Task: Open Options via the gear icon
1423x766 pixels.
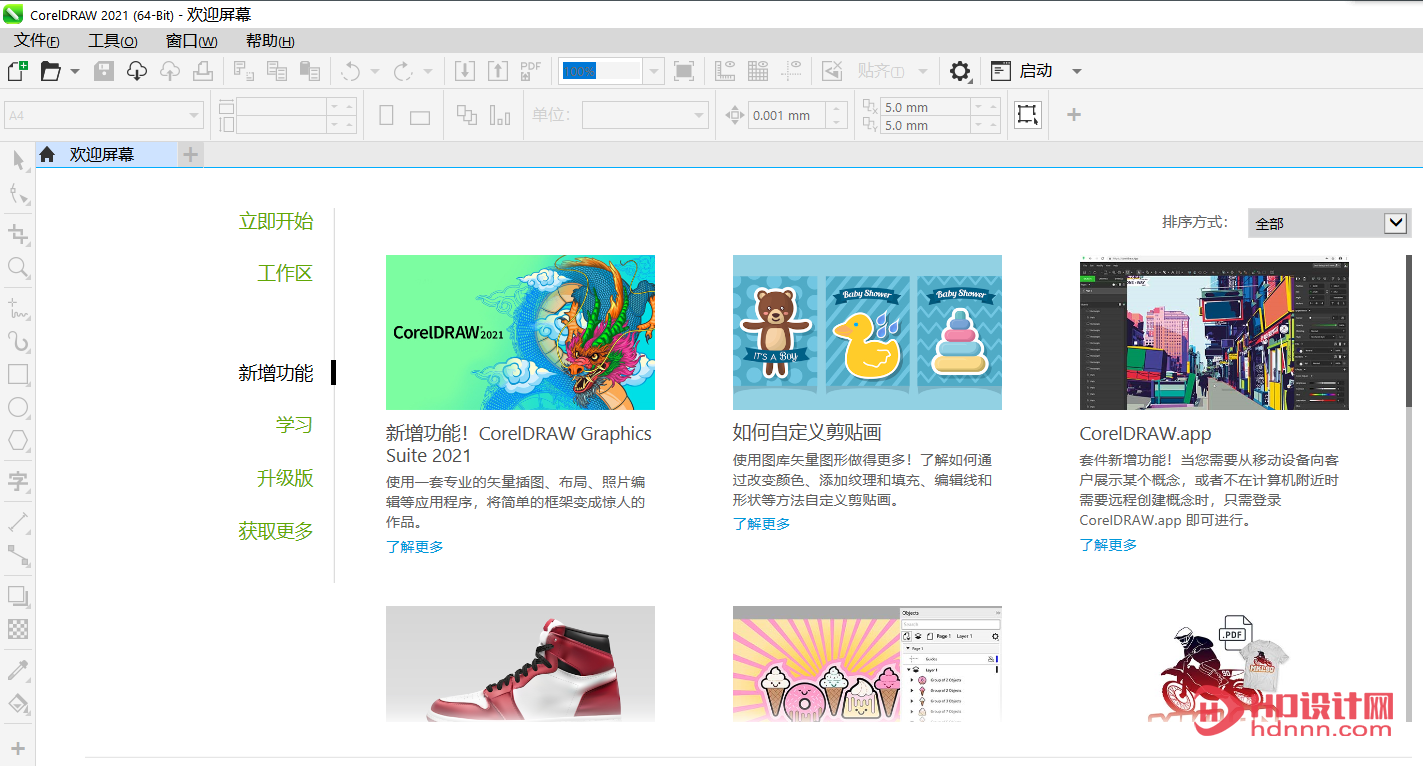Action: coord(960,71)
